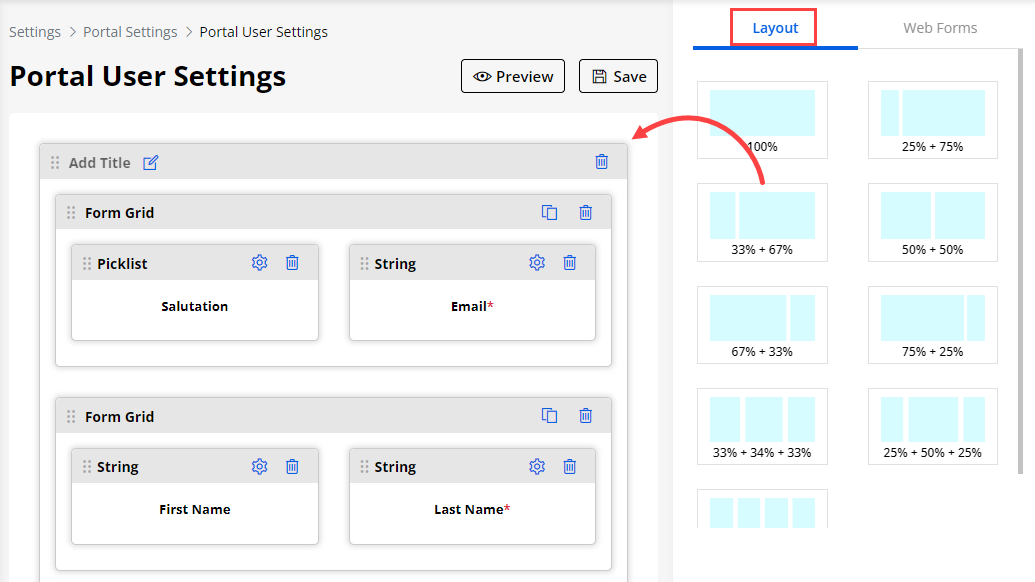Image resolution: width=1035 pixels, height=582 pixels.
Task: Delete the First Name field via its trash icon
Action: point(292,466)
